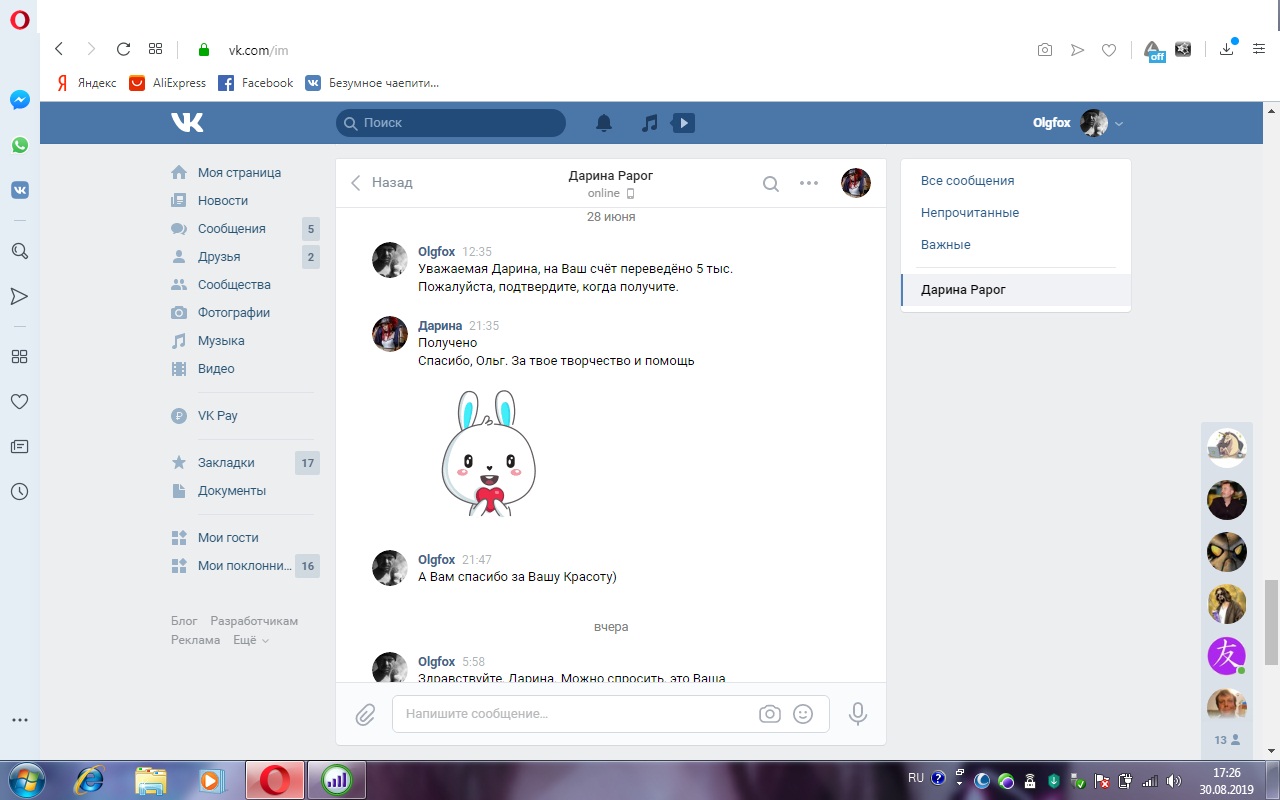This screenshot has height=800, width=1280.
Task: Click the camera icon in message field
Action: [x=769, y=714]
